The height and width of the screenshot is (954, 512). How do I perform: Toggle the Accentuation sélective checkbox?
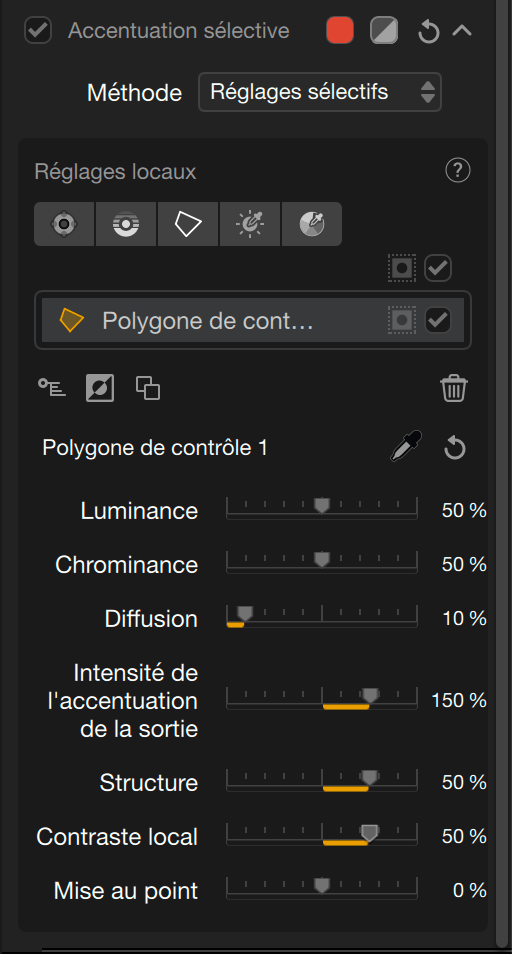point(38,30)
